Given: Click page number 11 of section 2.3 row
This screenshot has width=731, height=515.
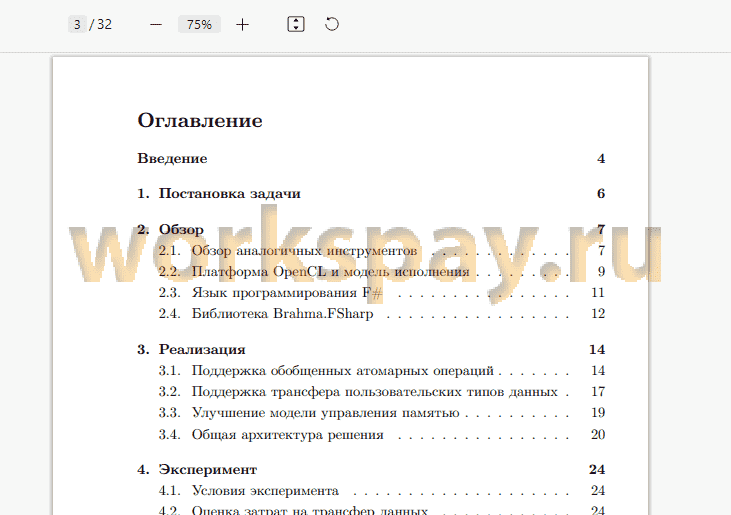Looking at the screenshot, I should (x=598, y=293).
